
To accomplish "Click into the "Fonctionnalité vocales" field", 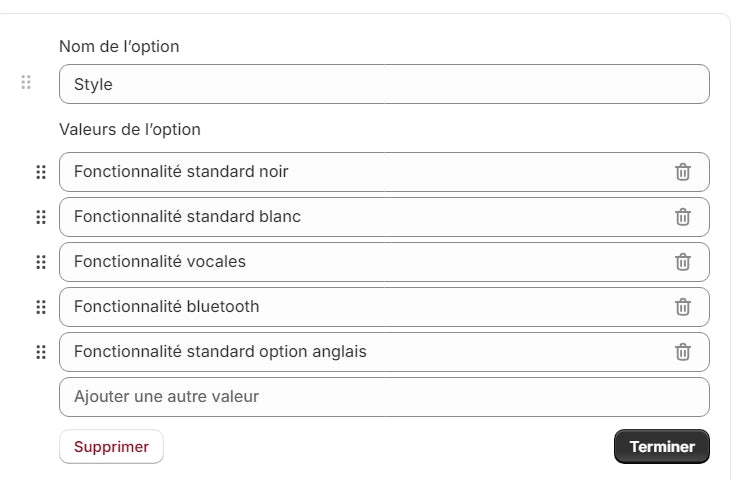I will (360, 262).
